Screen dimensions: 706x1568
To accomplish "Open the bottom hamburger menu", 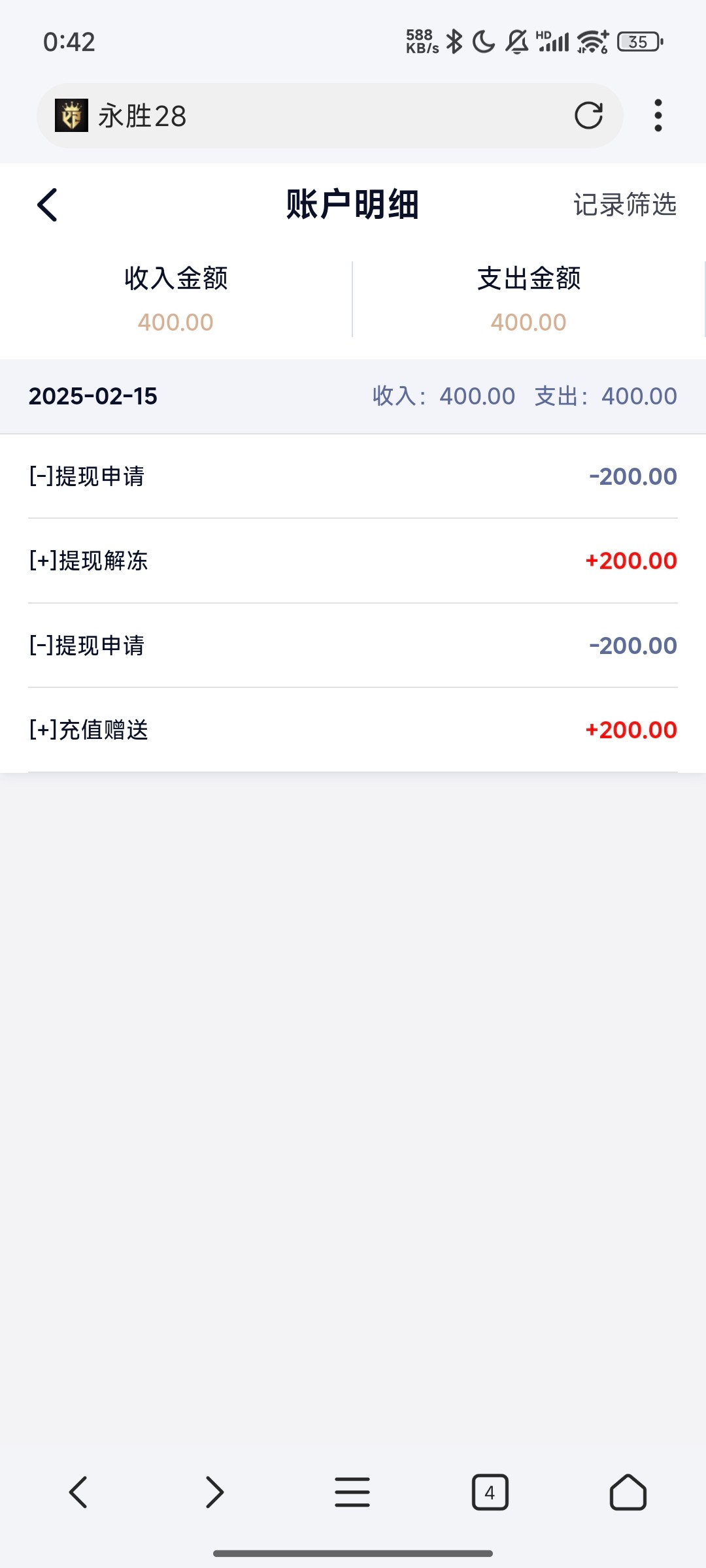I will pos(352,1492).
